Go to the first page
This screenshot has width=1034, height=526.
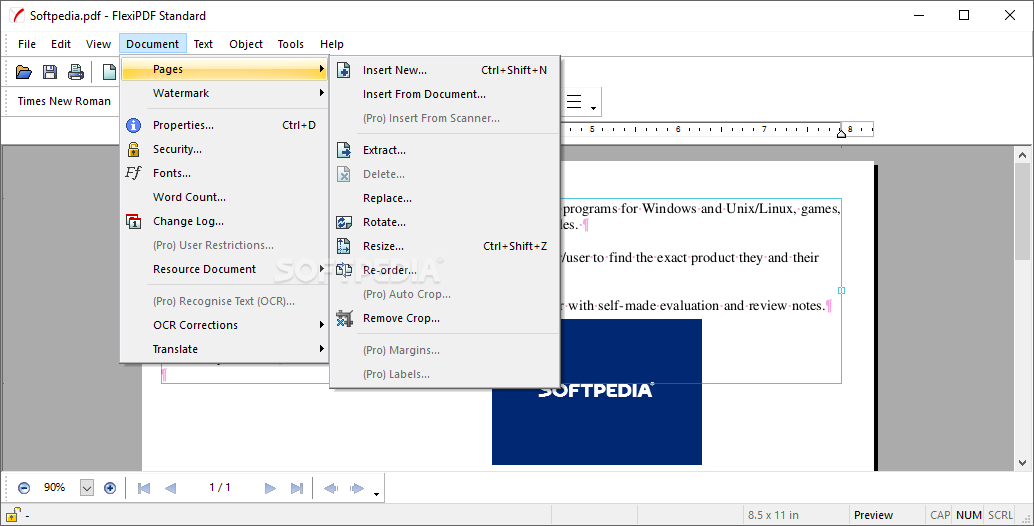pyautogui.click(x=144, y=488)
